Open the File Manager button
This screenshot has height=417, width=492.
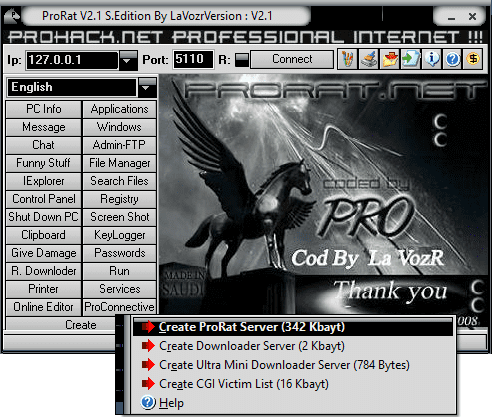click(119, 163)
